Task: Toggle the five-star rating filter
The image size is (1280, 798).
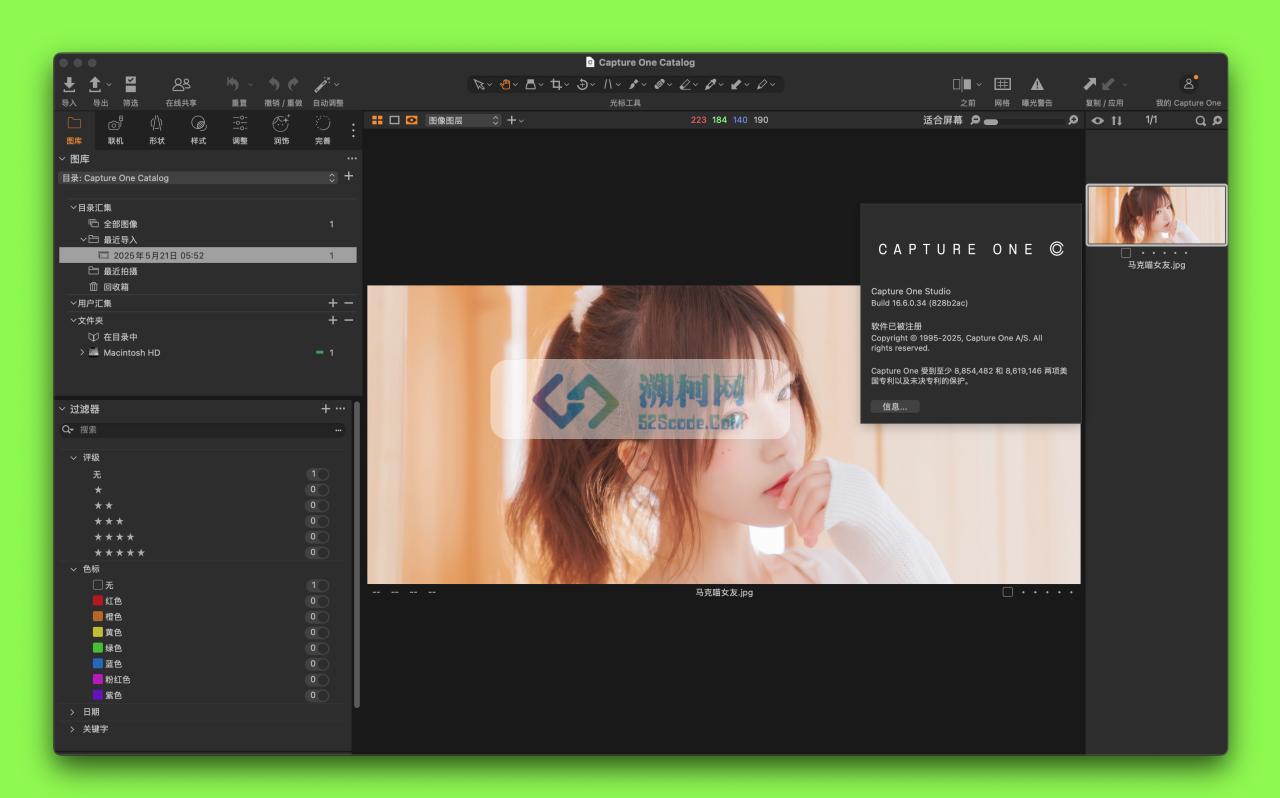Action: point(317,553)
